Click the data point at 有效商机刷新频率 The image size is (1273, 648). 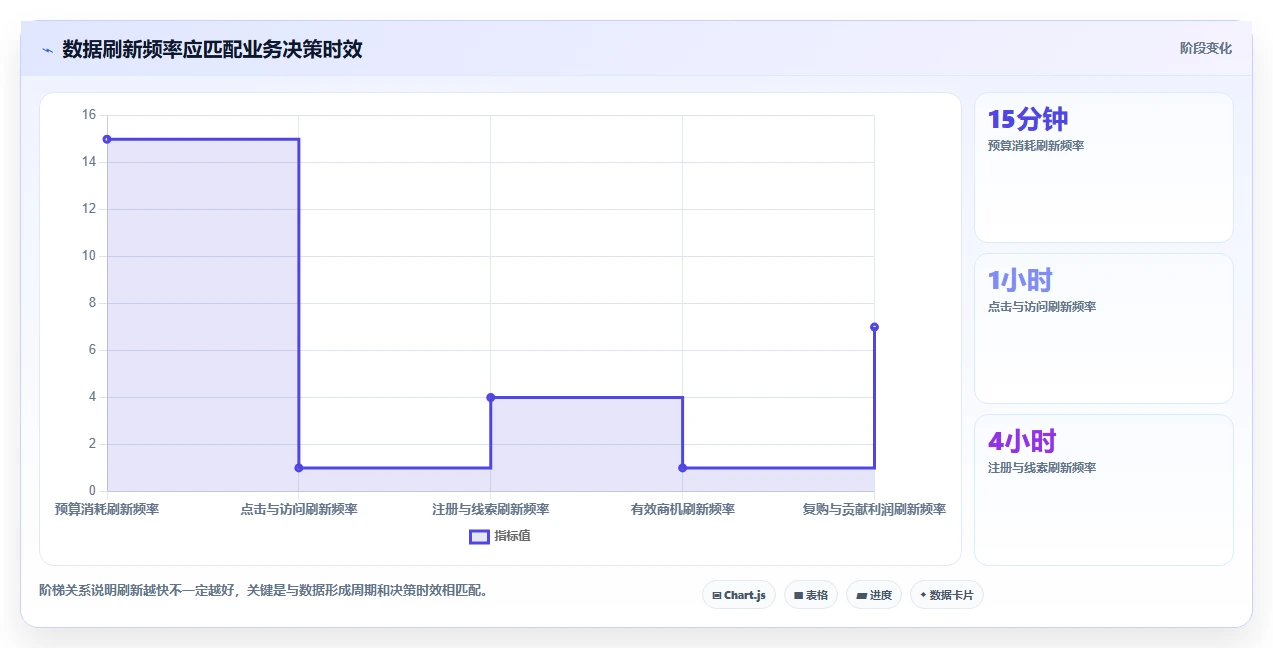[x=683, y=468]
